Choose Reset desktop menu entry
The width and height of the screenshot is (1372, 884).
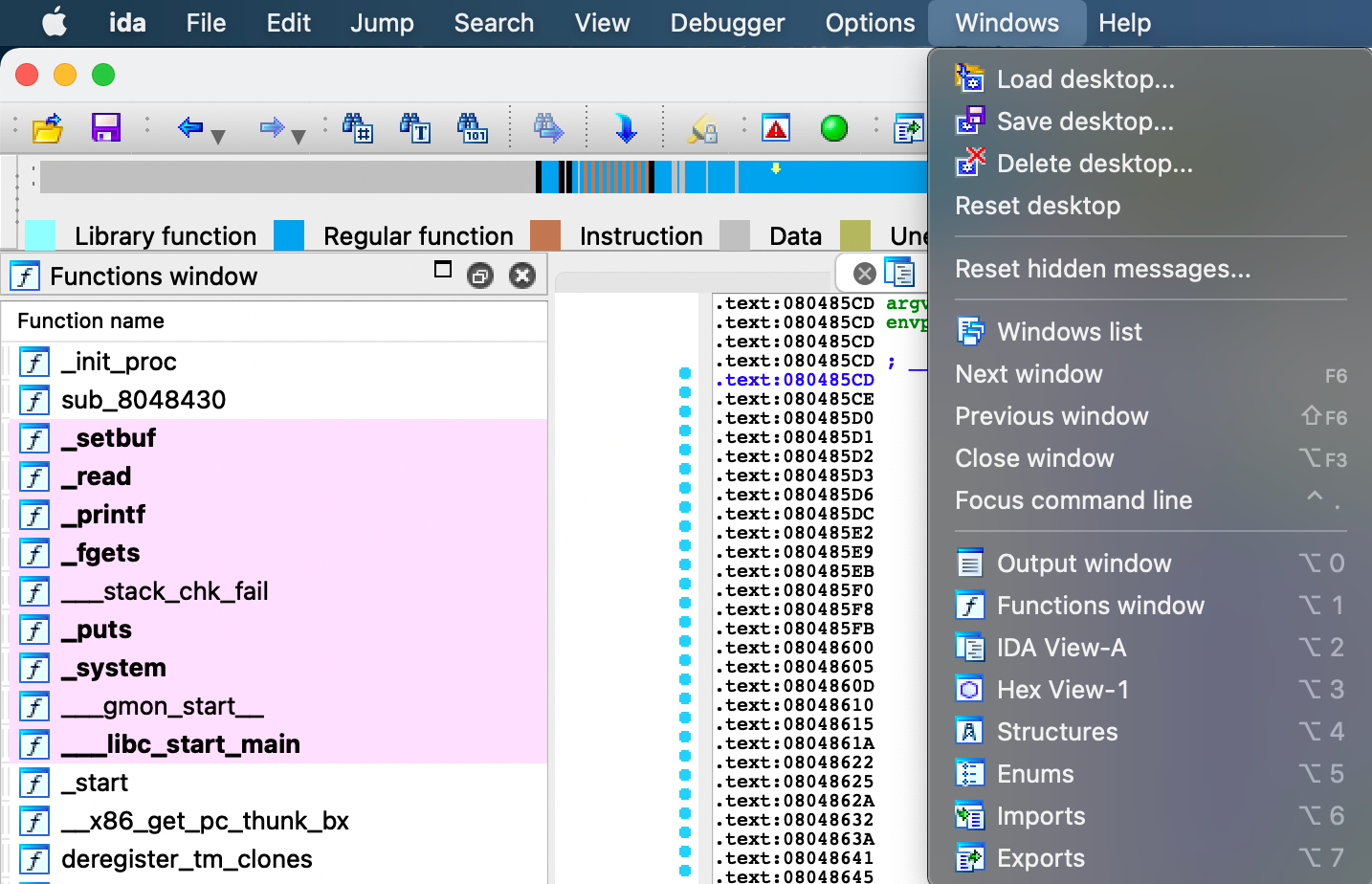click(x=1151, y=206)
